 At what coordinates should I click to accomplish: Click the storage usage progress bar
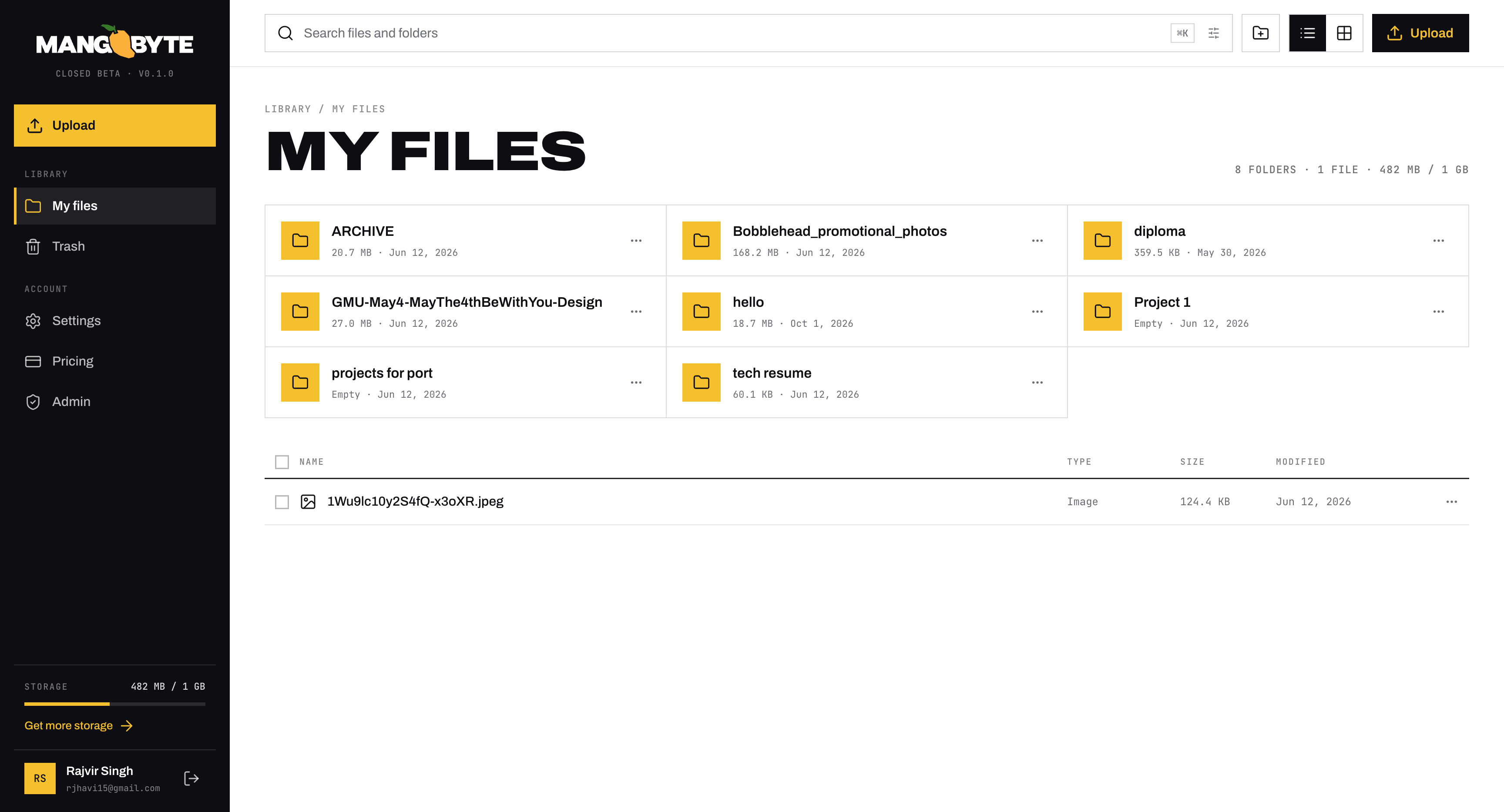pyautogui.click(x=115, y=704)
